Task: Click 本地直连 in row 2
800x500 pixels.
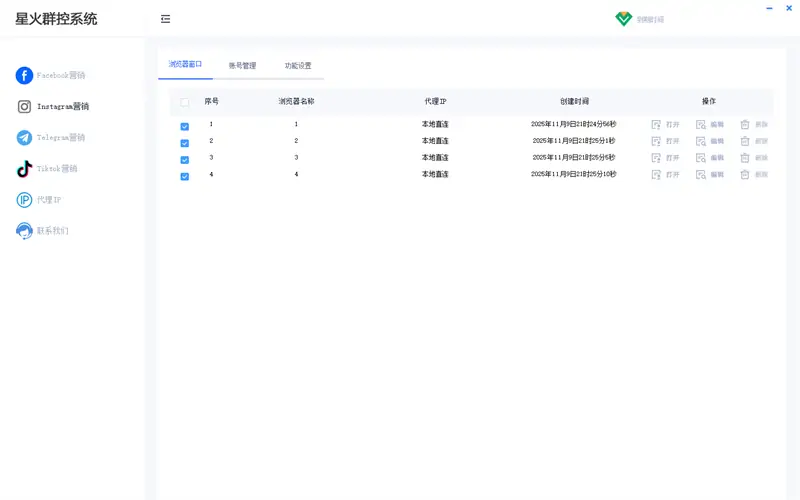Action: (435, 141)
